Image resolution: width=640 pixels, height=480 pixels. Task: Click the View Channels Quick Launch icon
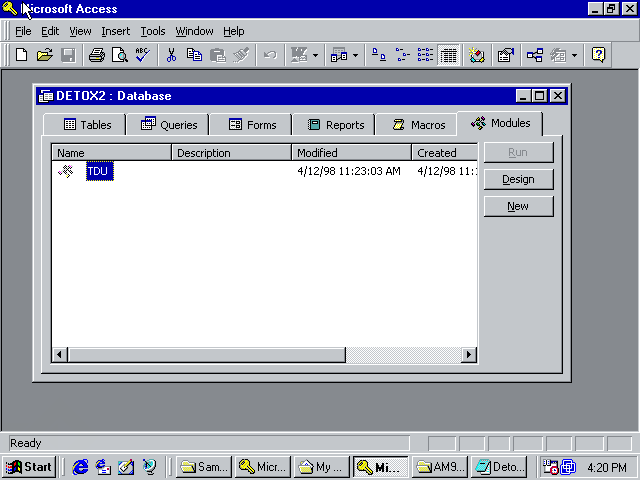click(x=149, y=467)
